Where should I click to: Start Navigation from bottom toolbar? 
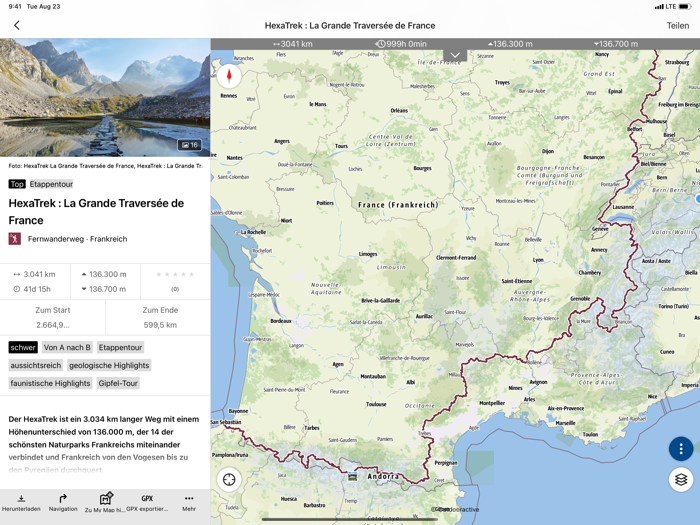(x=63, y=503)
